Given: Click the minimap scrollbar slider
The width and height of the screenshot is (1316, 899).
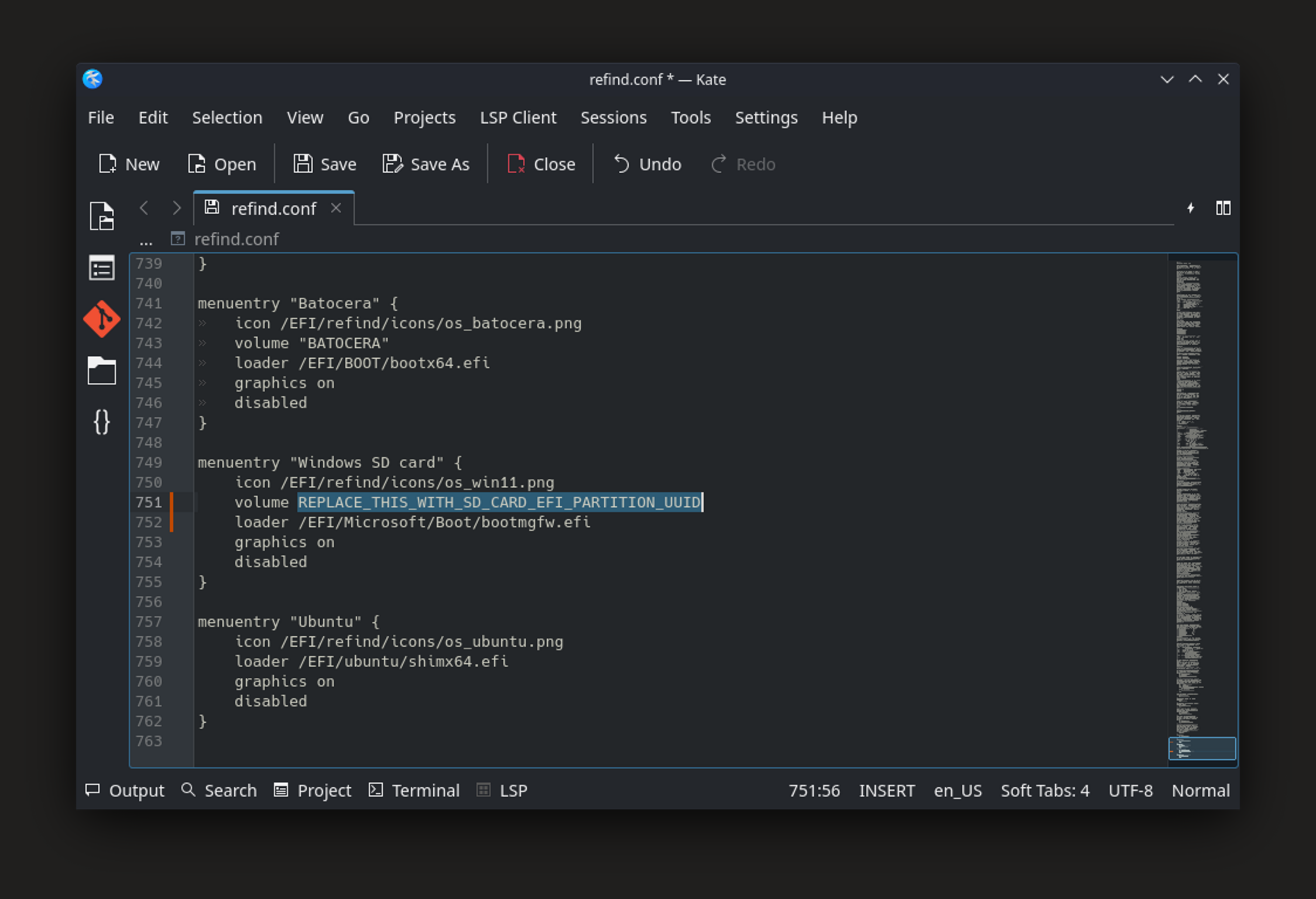Looking at the screenshot, I should pyautogui.click(x=1202, y=748).
